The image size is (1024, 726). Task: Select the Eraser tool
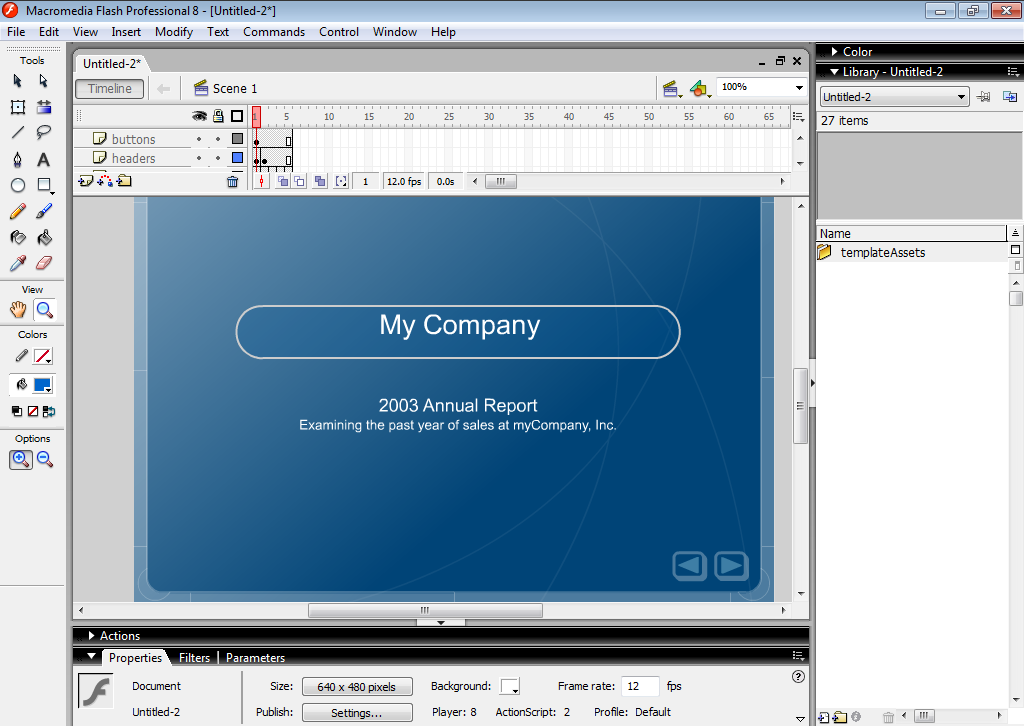click(44, 263)
